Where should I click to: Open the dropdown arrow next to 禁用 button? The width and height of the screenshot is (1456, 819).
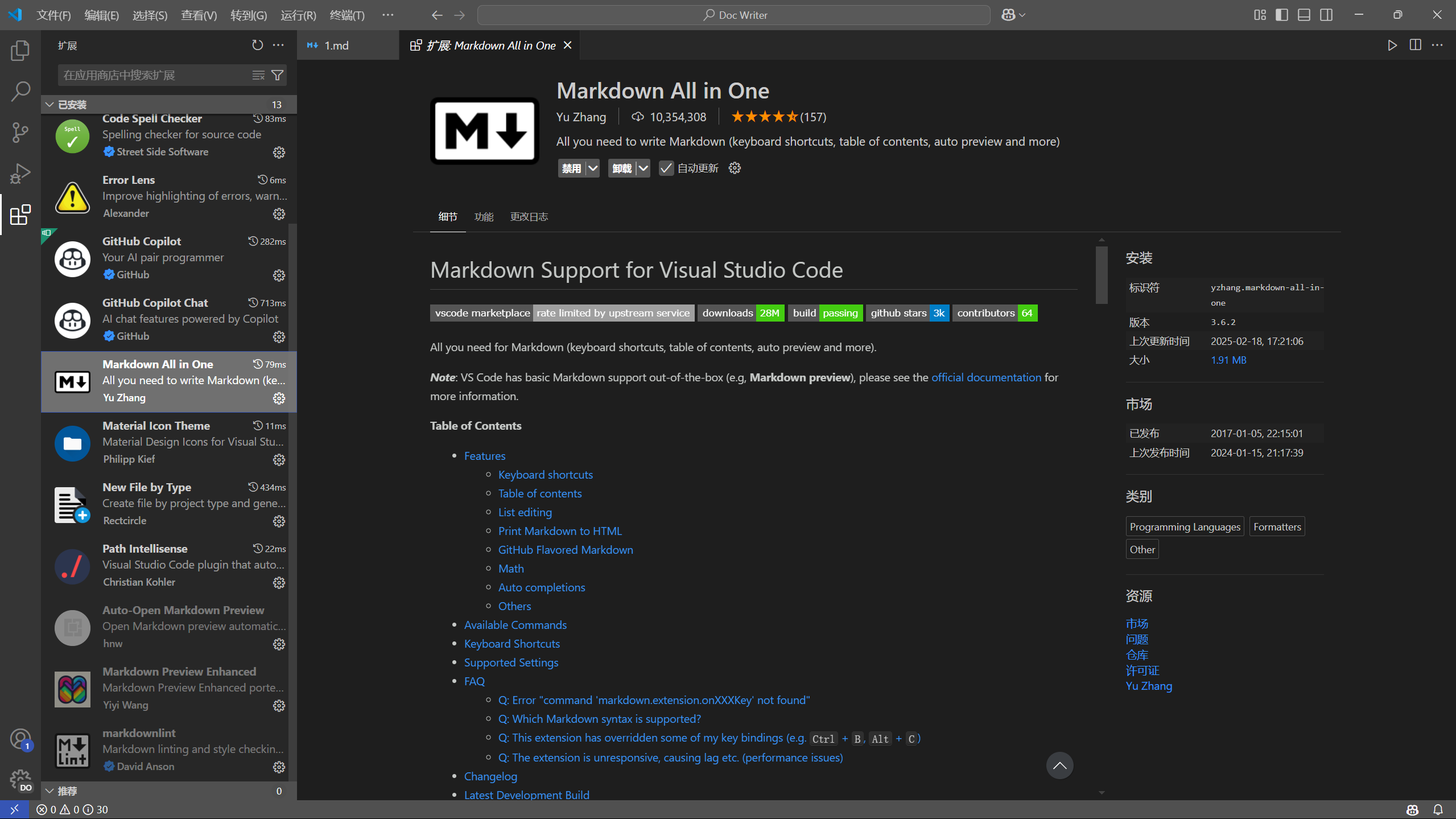tap(592, 168)
